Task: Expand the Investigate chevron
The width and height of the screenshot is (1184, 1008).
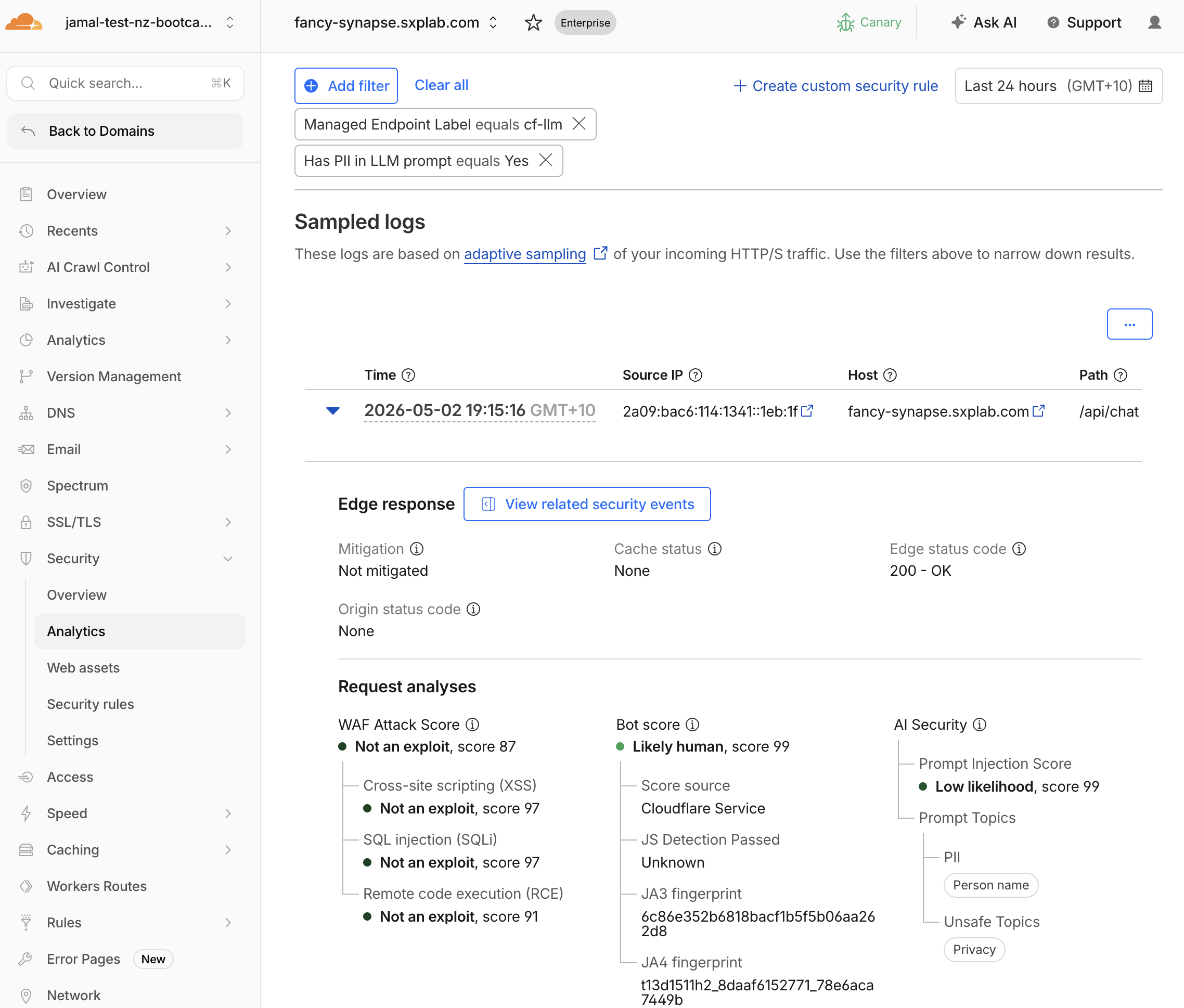Action: pos(228,303)
